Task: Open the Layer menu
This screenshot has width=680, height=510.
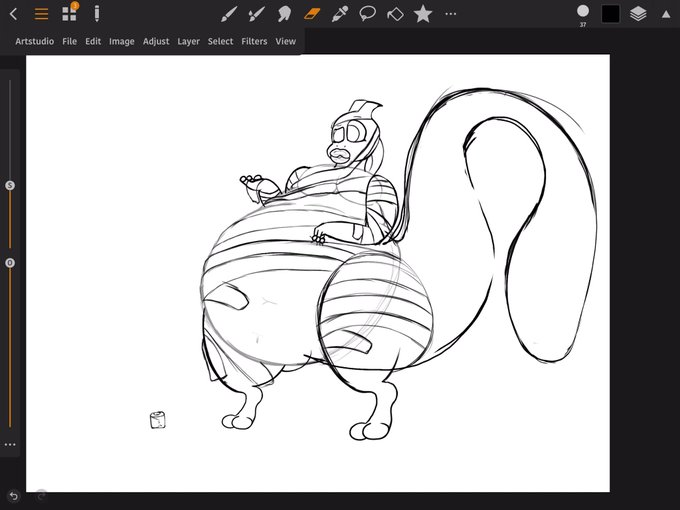Action: (188, 42)
